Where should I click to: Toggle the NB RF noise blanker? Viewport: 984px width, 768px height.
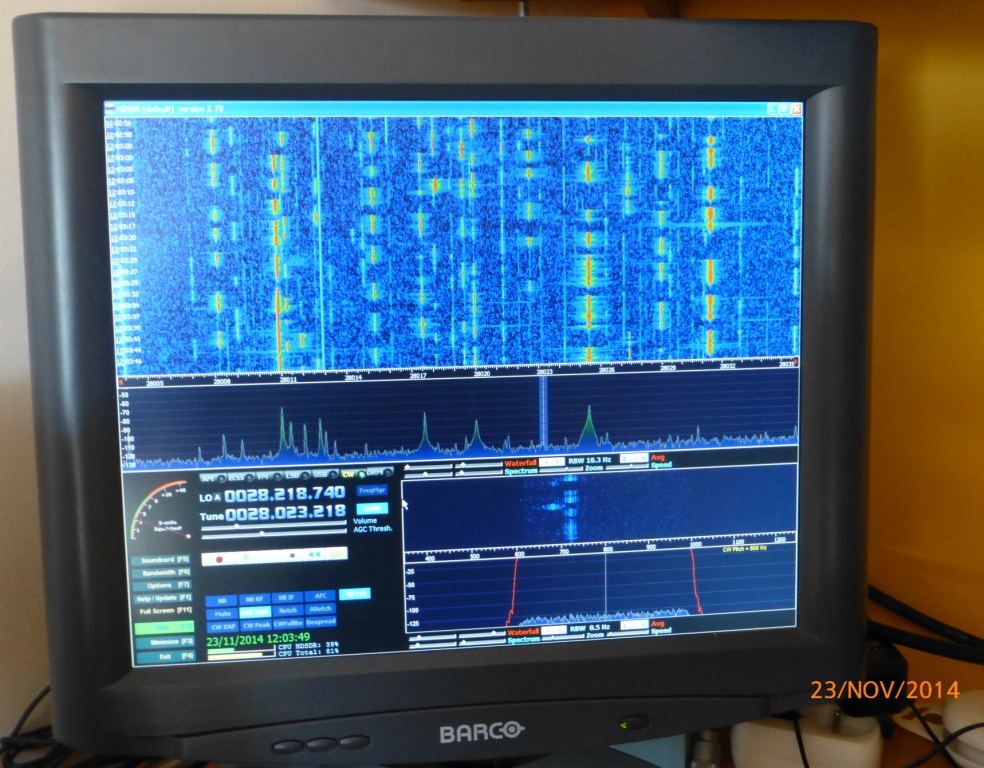tap(255, 599)
